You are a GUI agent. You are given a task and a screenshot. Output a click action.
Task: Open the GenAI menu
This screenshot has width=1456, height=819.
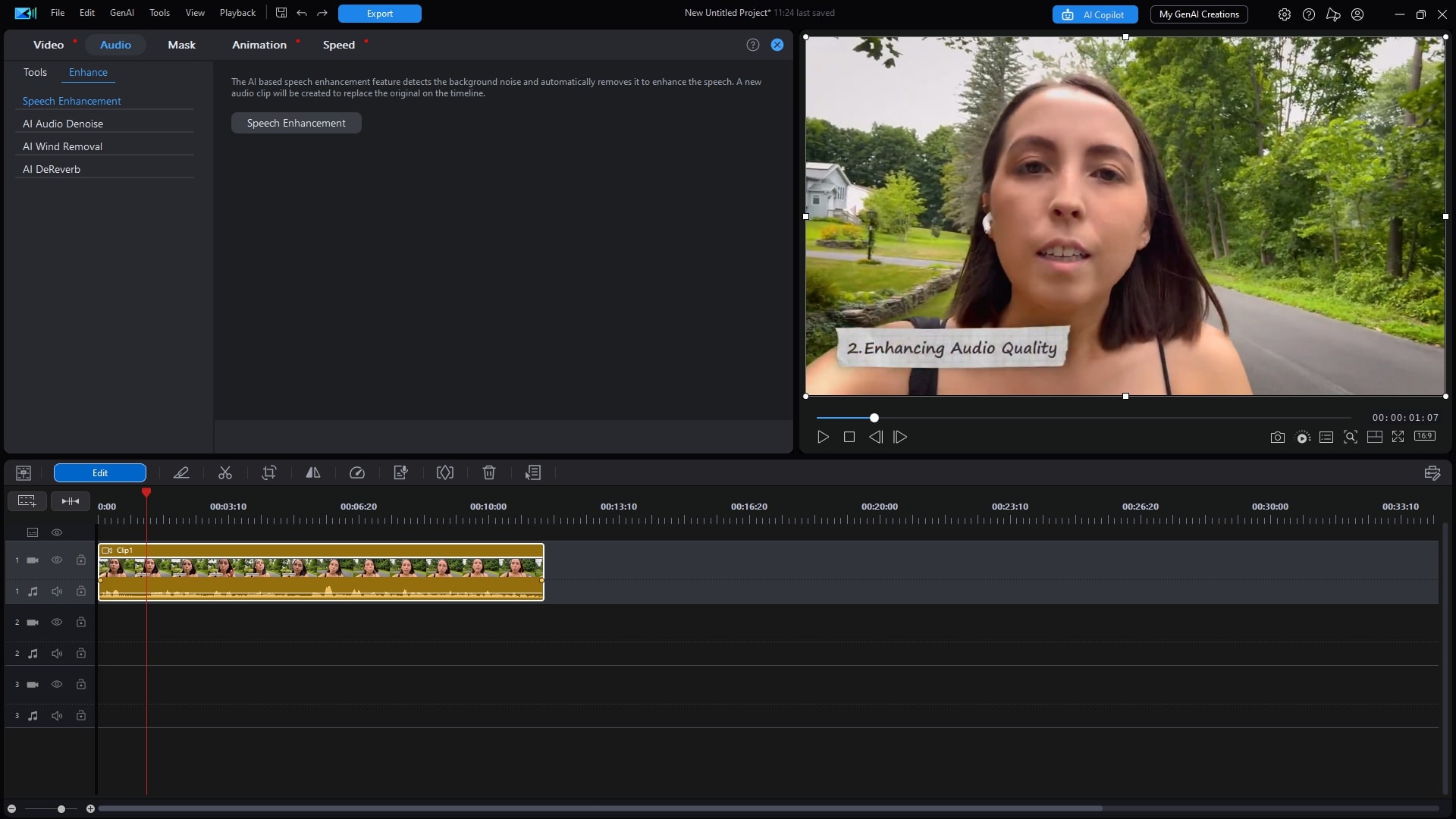click(121, 13)
